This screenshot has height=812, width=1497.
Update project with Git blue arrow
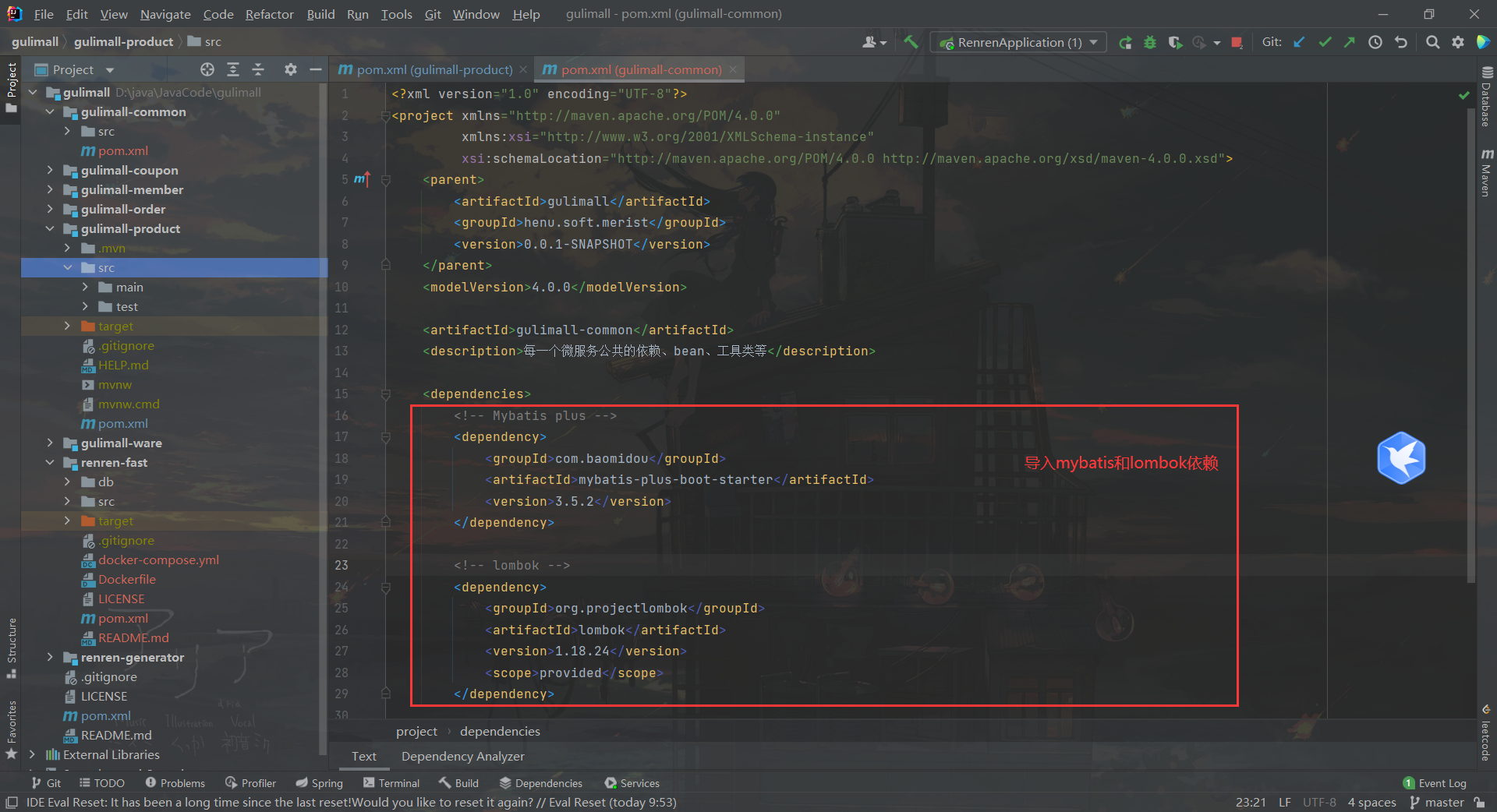tap(1299, 43)
